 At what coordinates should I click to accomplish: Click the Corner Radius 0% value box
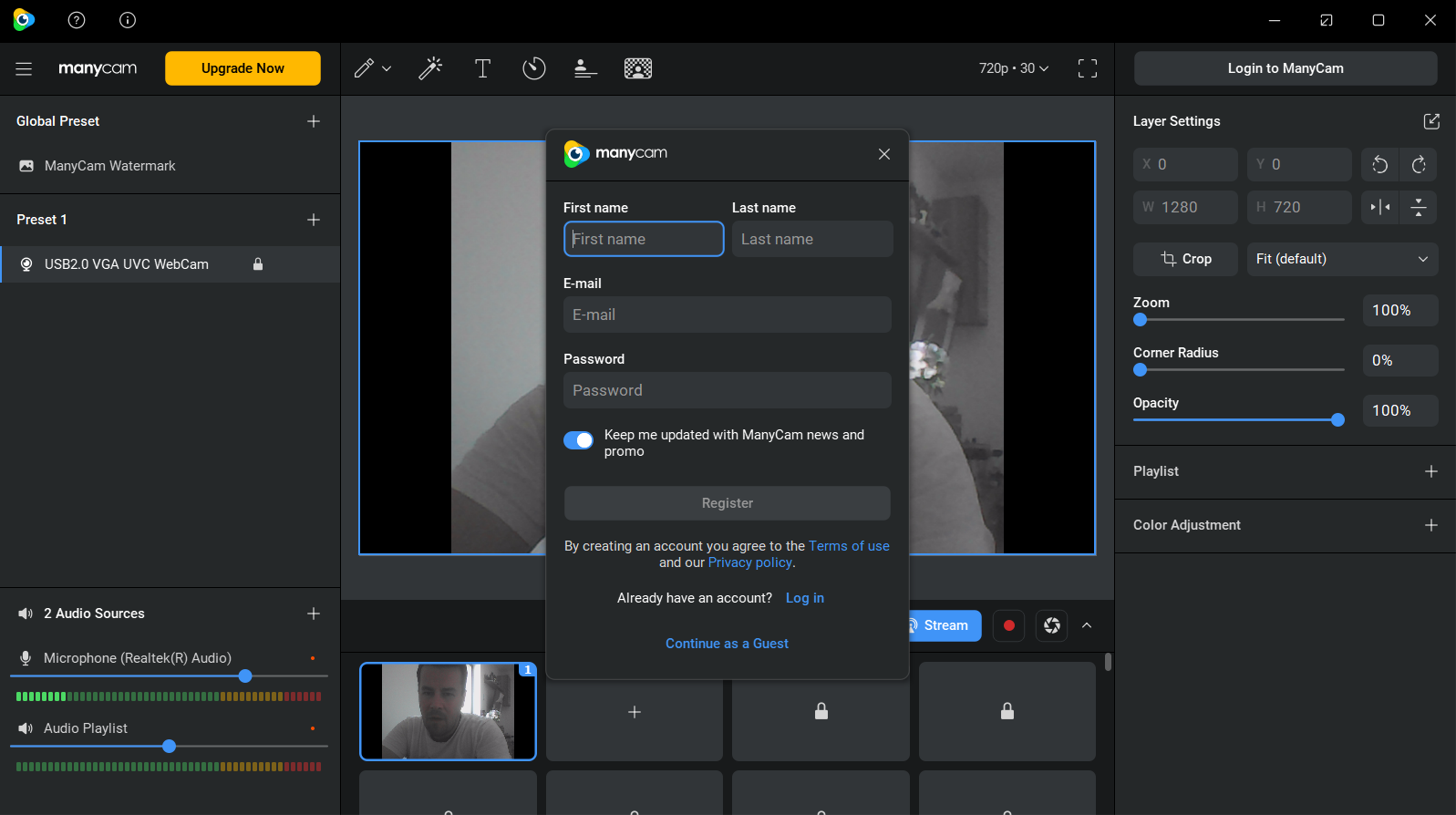(1400, 360)
